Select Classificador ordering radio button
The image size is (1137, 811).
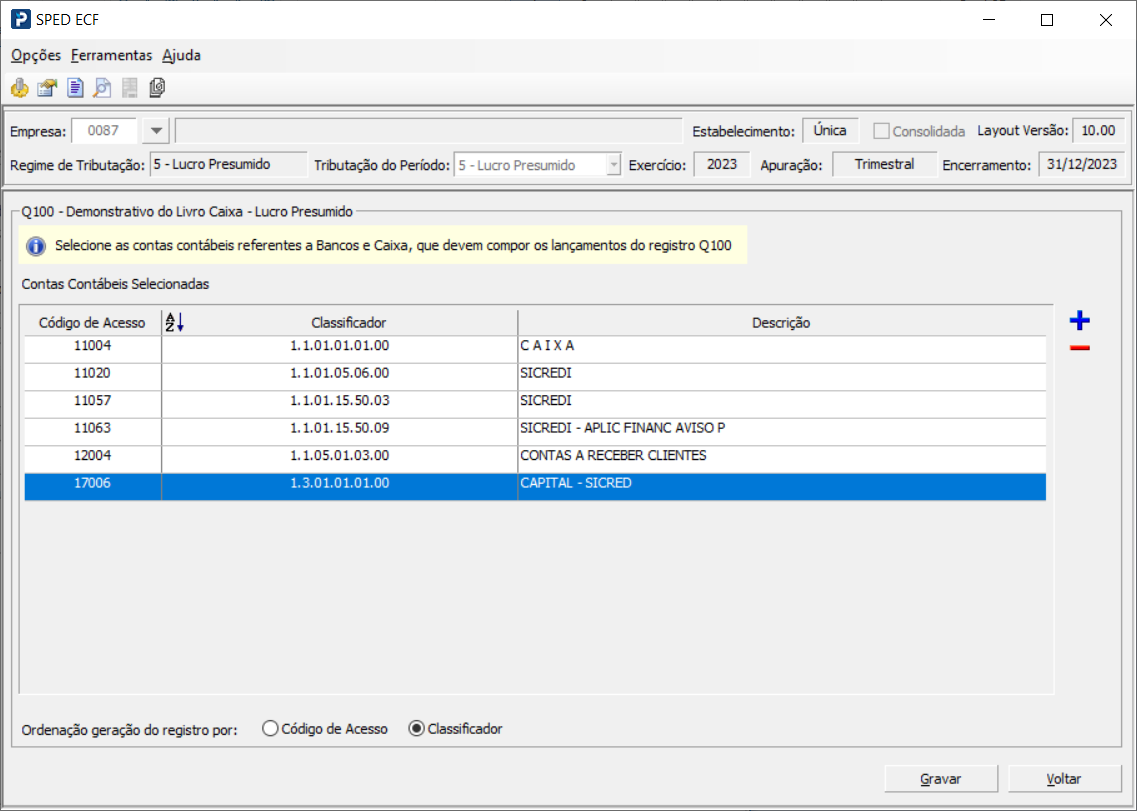coord(416,728)
